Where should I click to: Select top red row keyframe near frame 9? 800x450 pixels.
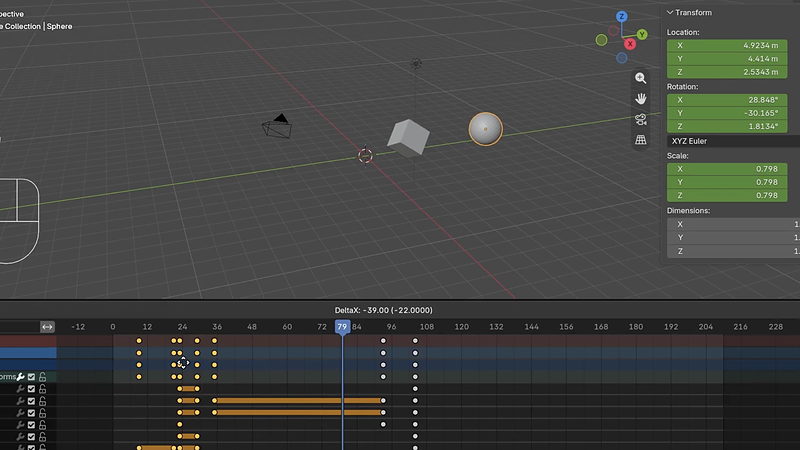139,341
